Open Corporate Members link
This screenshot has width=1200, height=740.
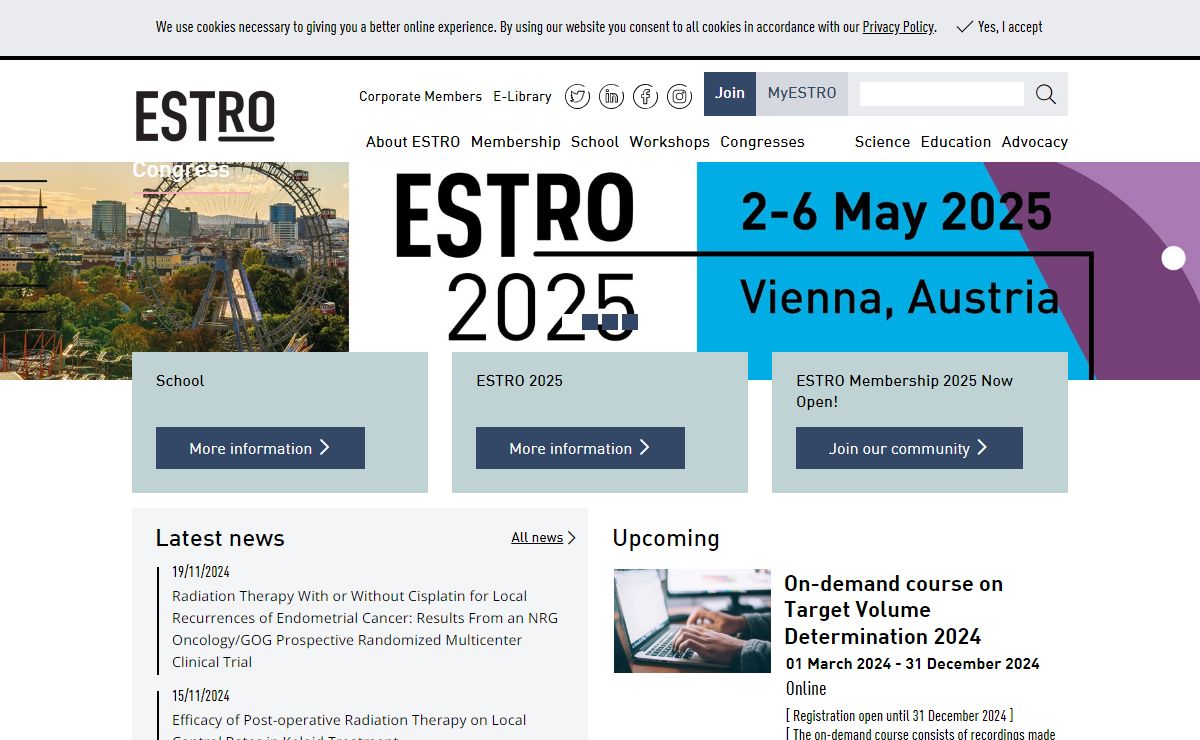[x=420, y=96]
